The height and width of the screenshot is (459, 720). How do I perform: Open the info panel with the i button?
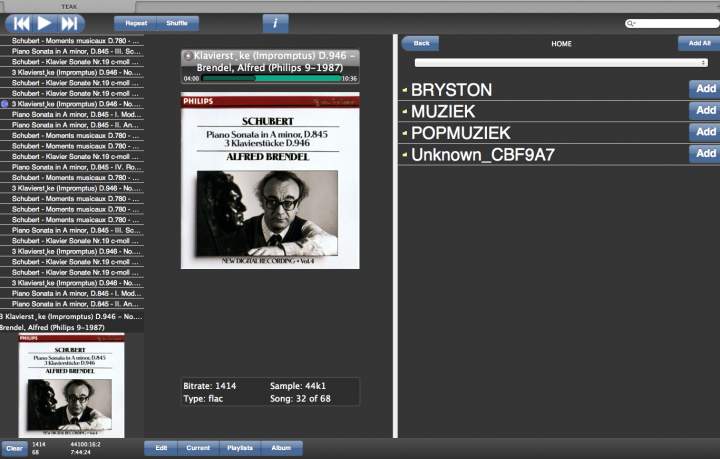(x=276, y=23)
